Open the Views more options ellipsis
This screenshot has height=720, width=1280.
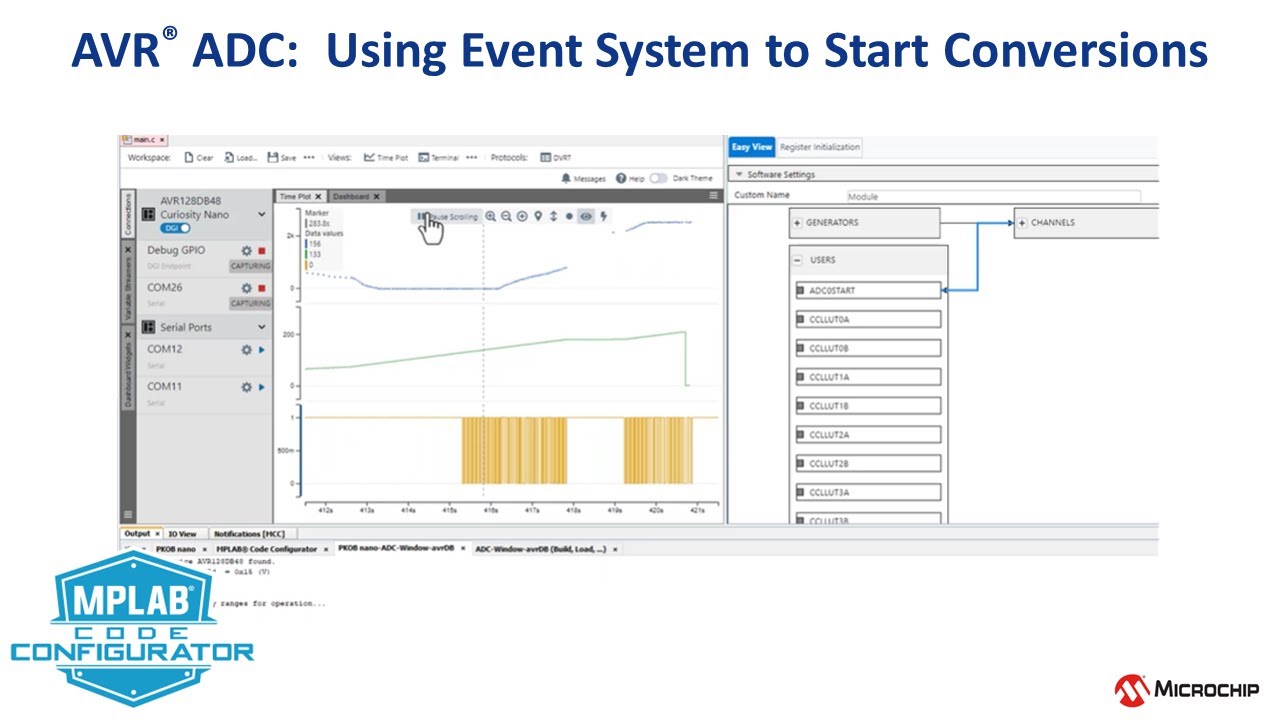471,157
